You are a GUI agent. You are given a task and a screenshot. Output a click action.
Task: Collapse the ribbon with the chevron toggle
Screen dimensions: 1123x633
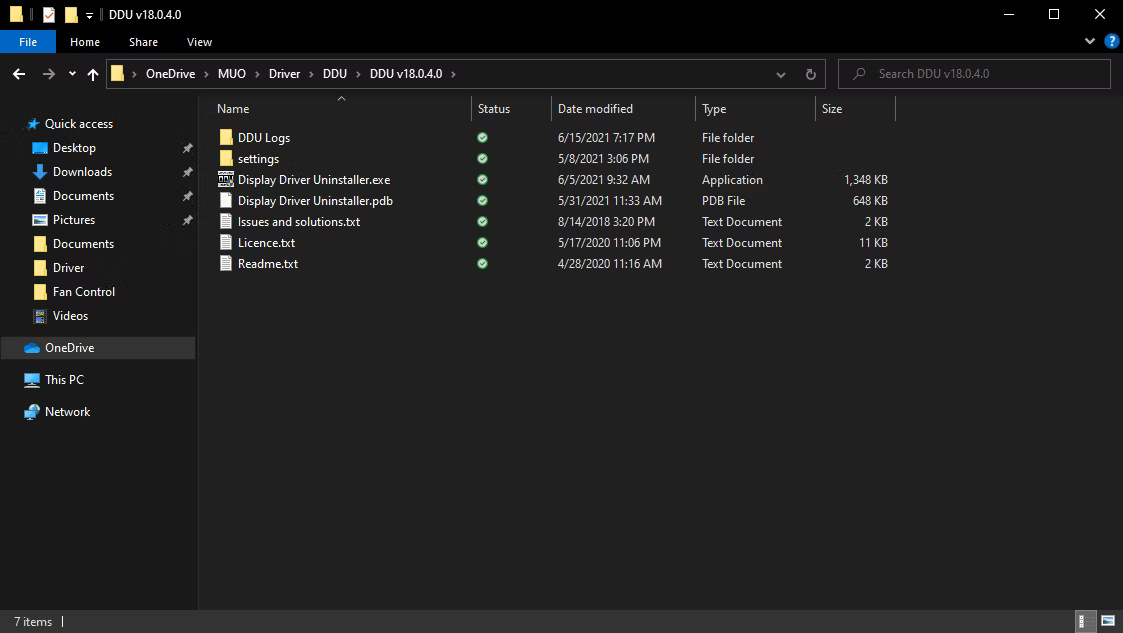pos(1089,41)
